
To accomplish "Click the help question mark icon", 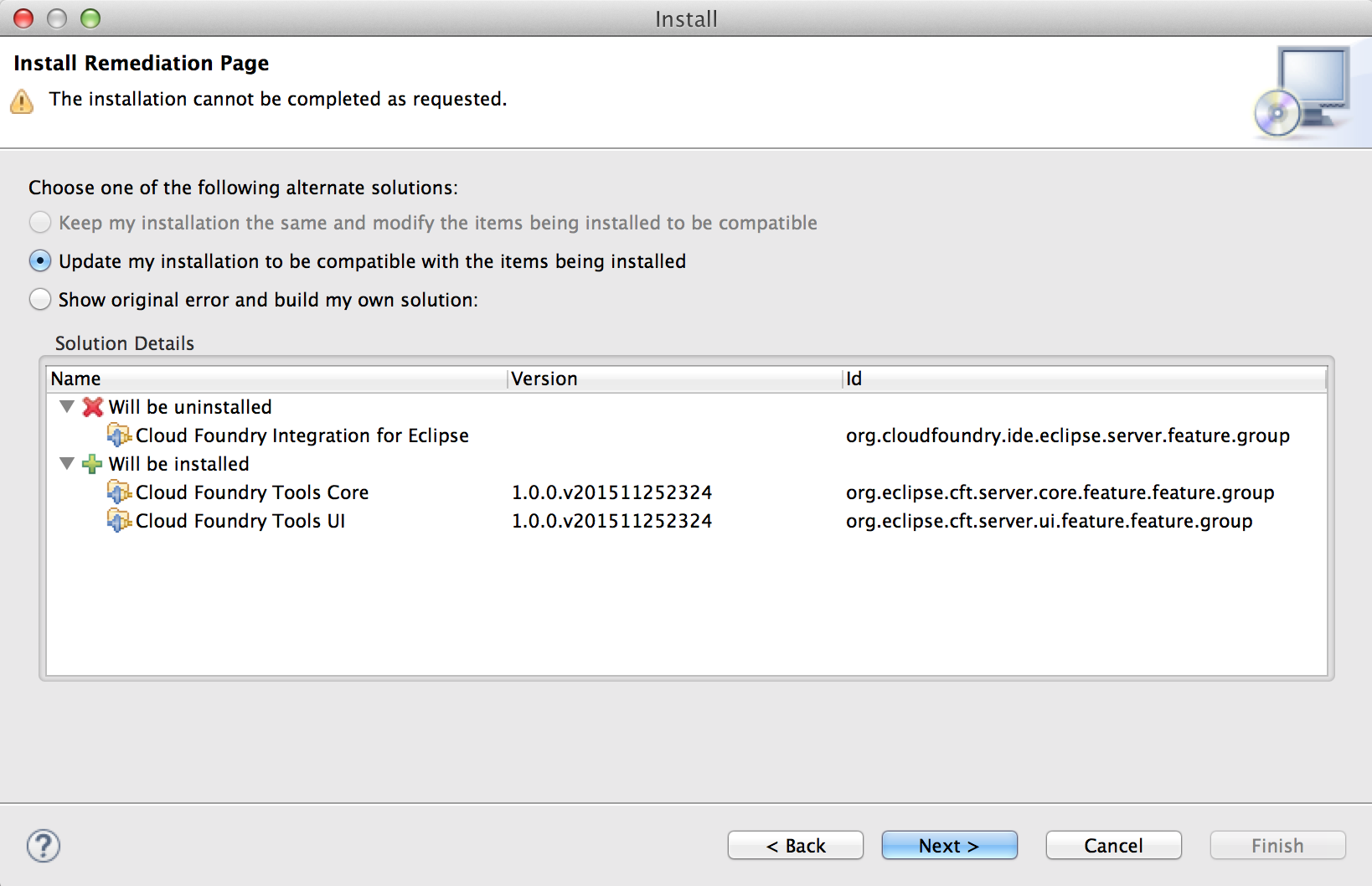I will coord(44,846).
